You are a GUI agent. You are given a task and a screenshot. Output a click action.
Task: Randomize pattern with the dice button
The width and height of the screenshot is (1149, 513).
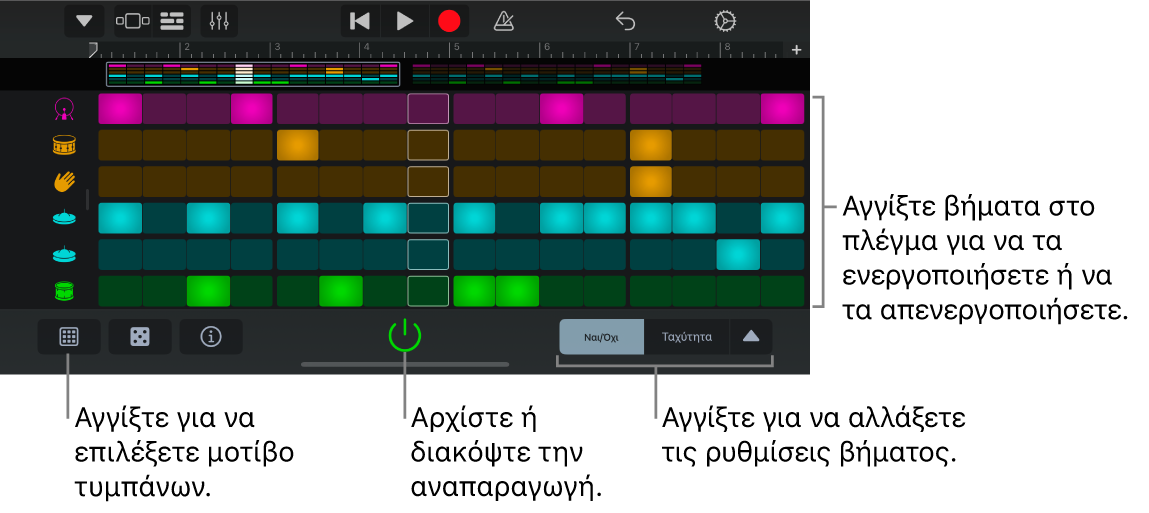(140, 337)
